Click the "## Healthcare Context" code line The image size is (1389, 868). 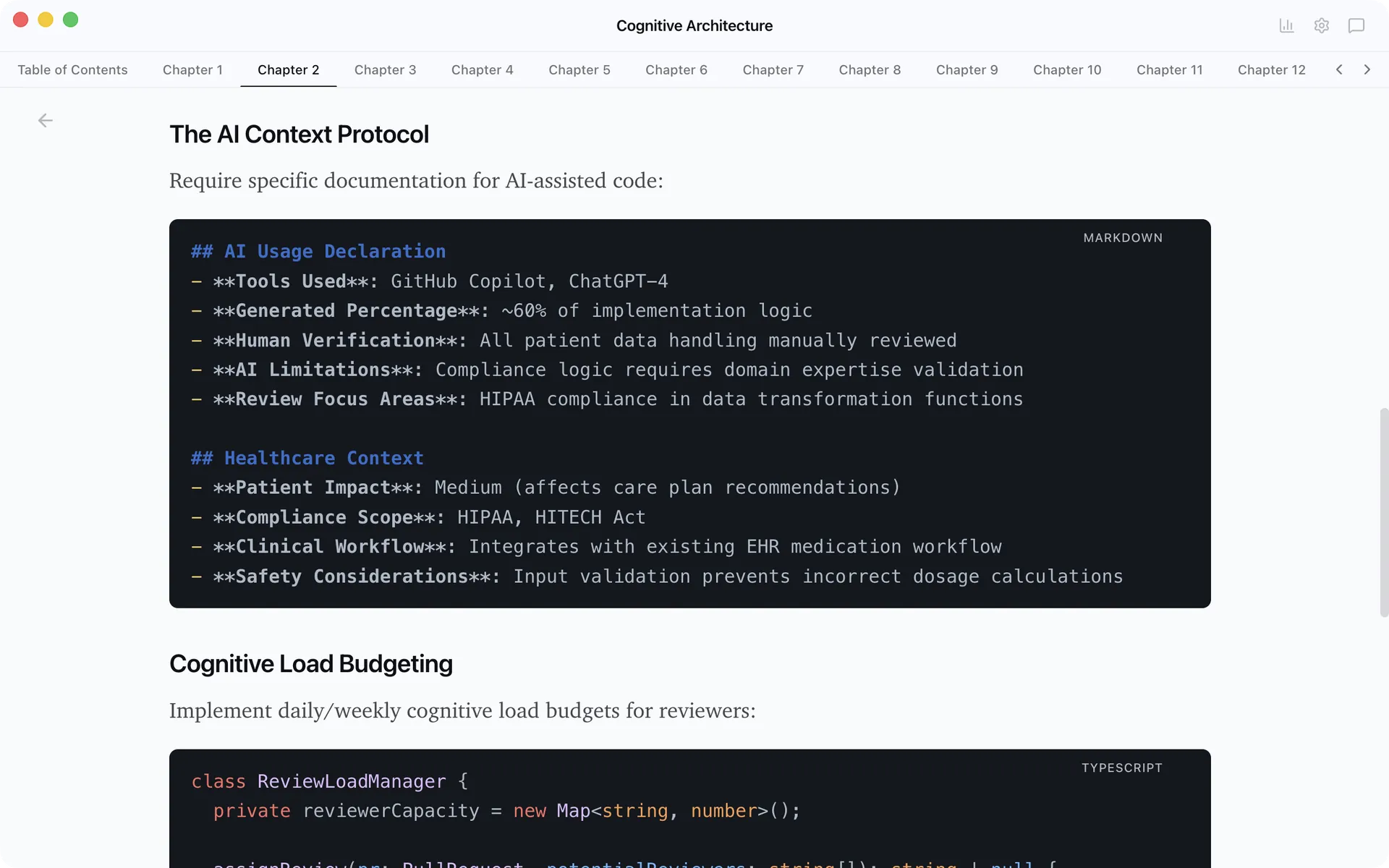[307, 459]
